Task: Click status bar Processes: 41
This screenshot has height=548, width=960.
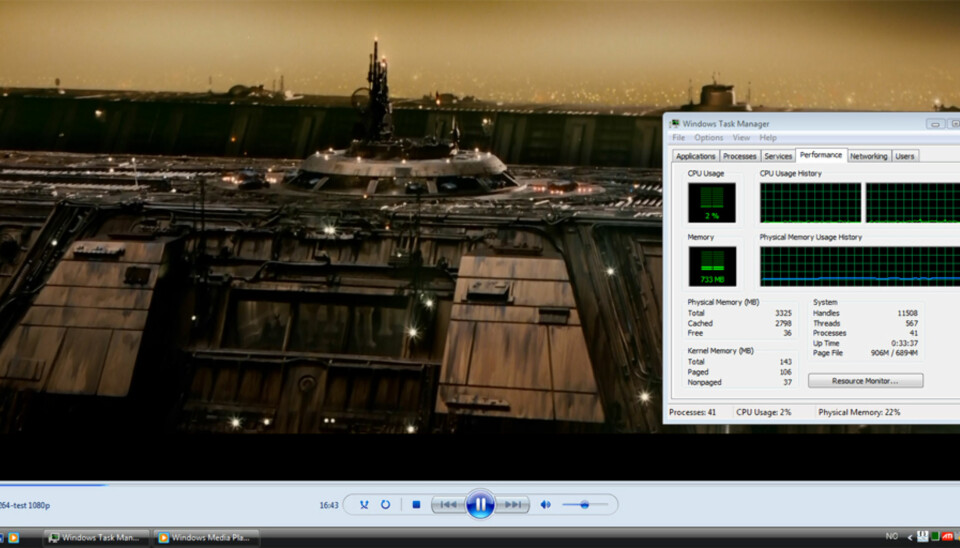Action: (x=692, y=412)
